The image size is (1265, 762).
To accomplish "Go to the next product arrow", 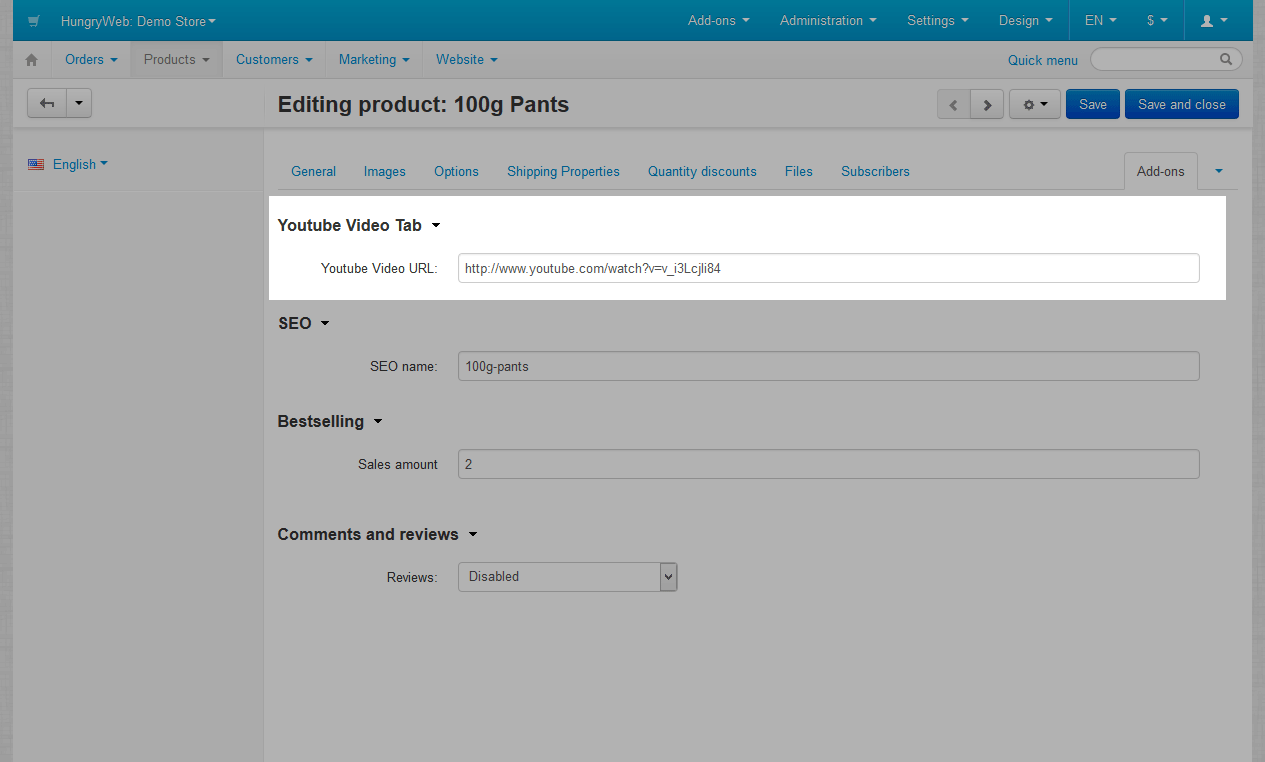I will pyautogui.click(x=987, y=104).
